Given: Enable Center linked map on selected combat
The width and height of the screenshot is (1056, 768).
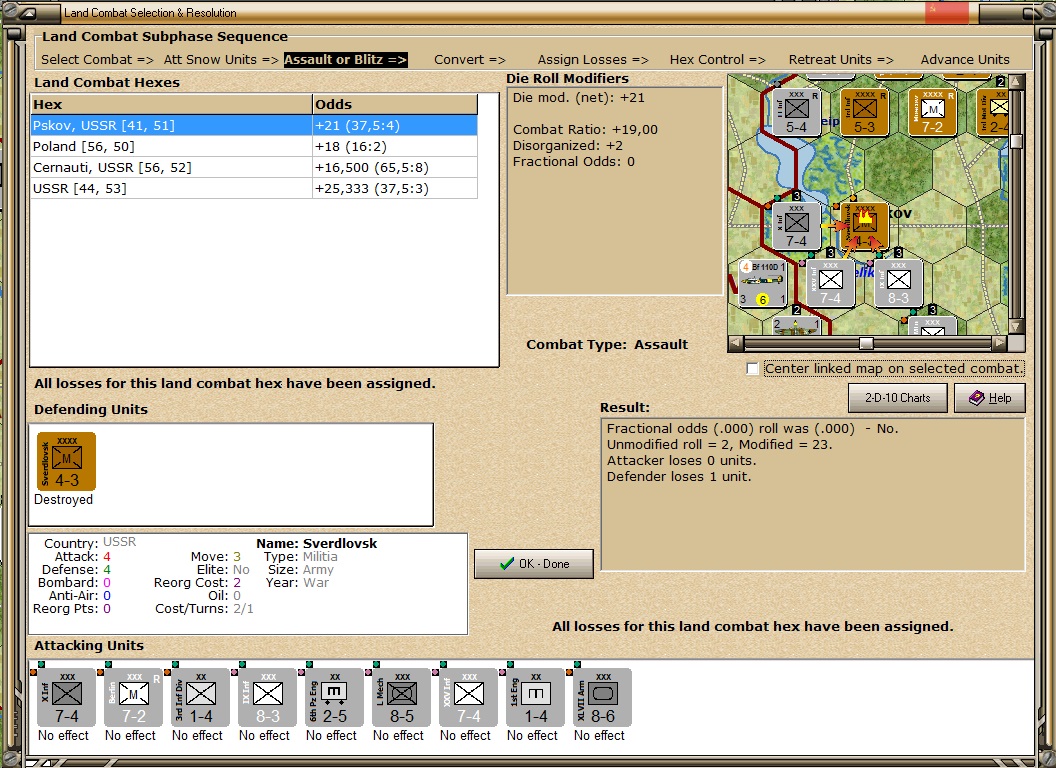Looking at the screenshot, I should click(x=752, y=369).
